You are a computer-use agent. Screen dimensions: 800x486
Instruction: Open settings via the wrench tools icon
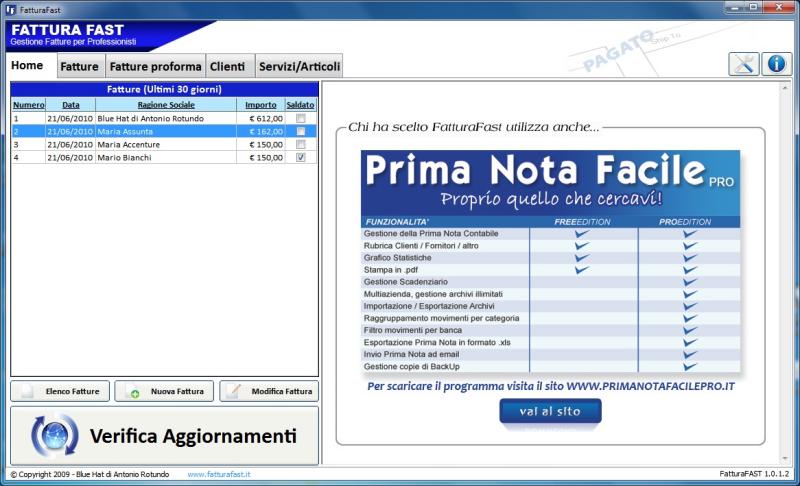click(x=743, y=64)
